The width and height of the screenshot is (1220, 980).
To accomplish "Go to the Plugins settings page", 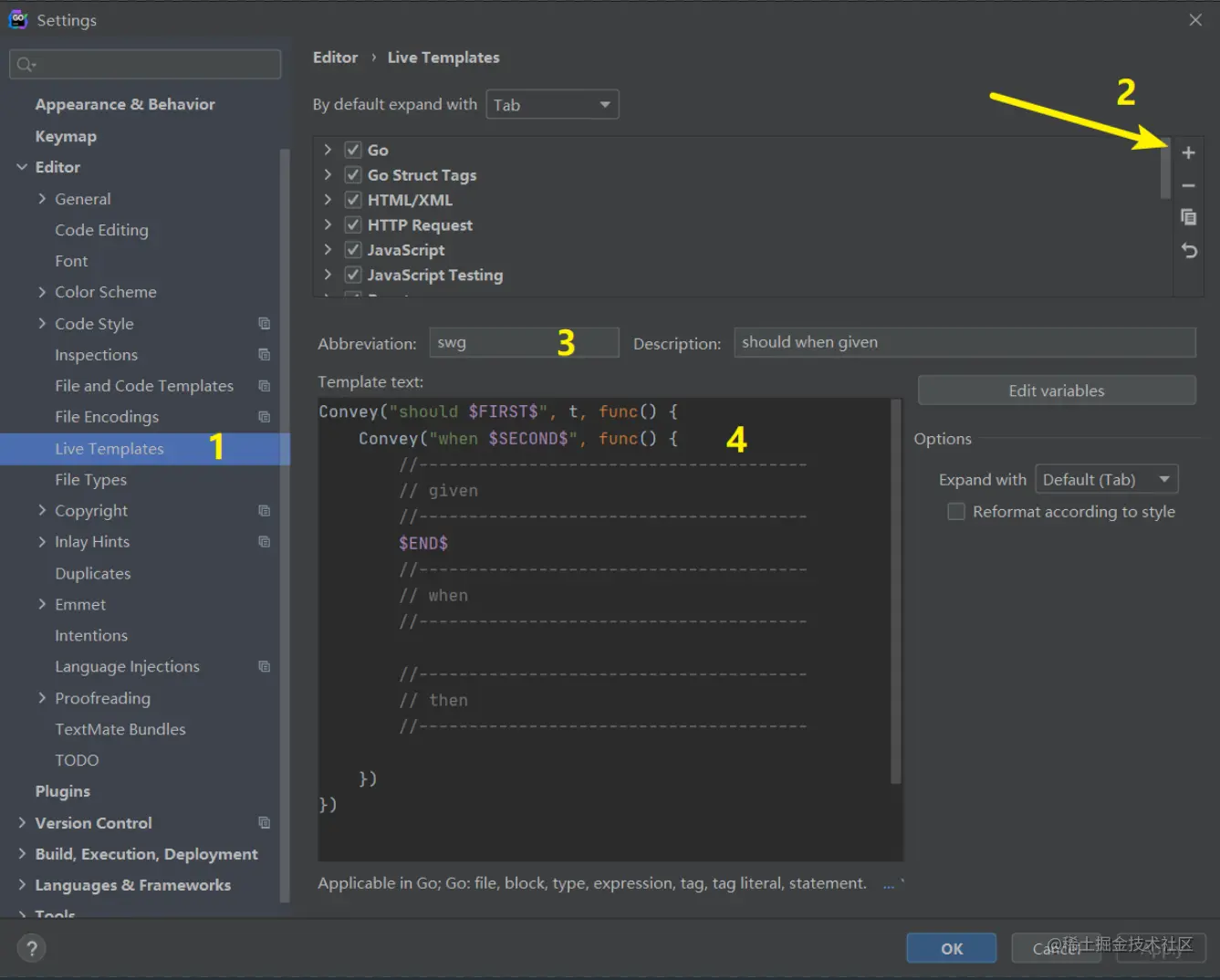I will point(62,791).
